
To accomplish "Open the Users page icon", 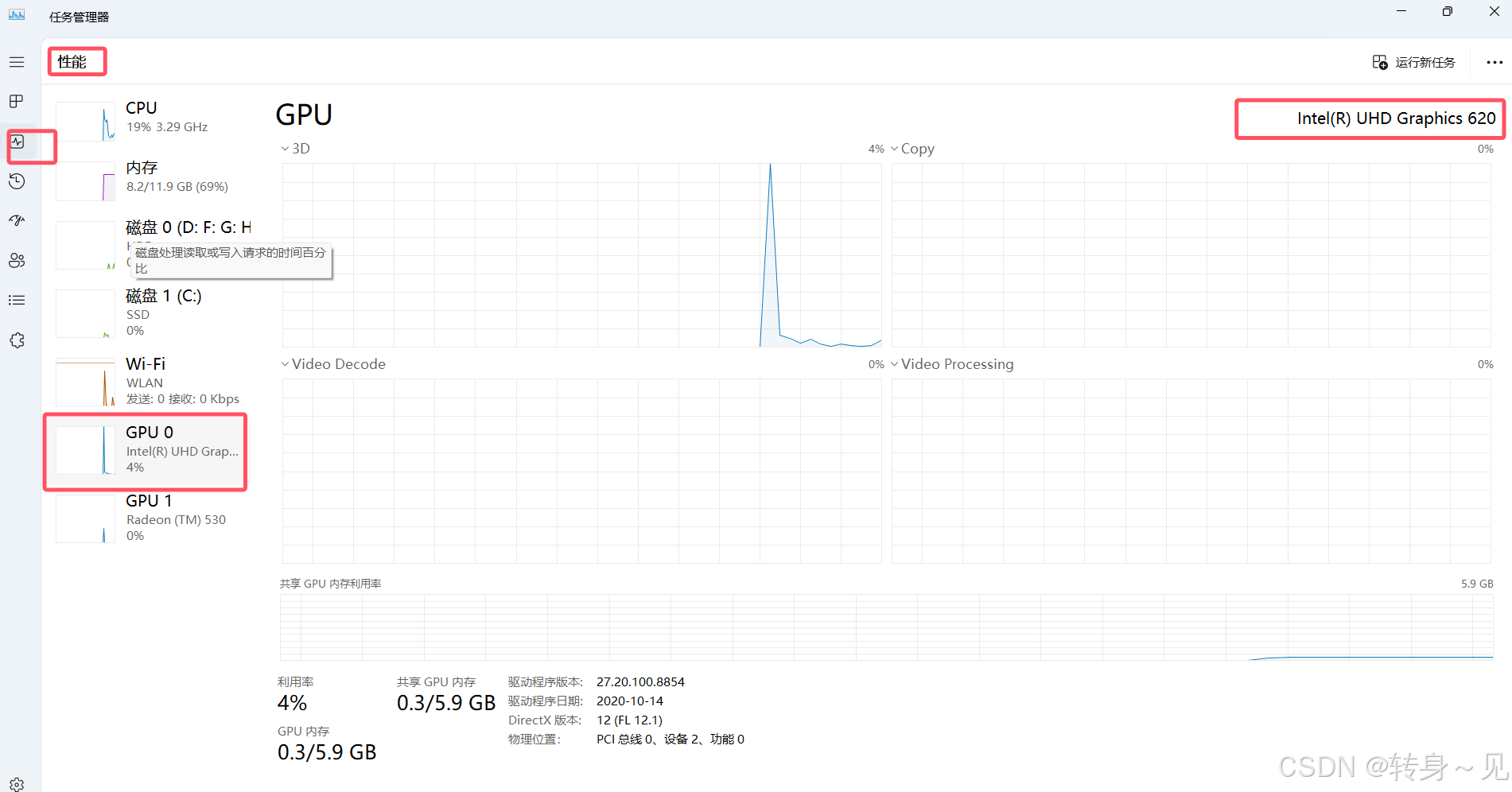I will pos(17,261).
